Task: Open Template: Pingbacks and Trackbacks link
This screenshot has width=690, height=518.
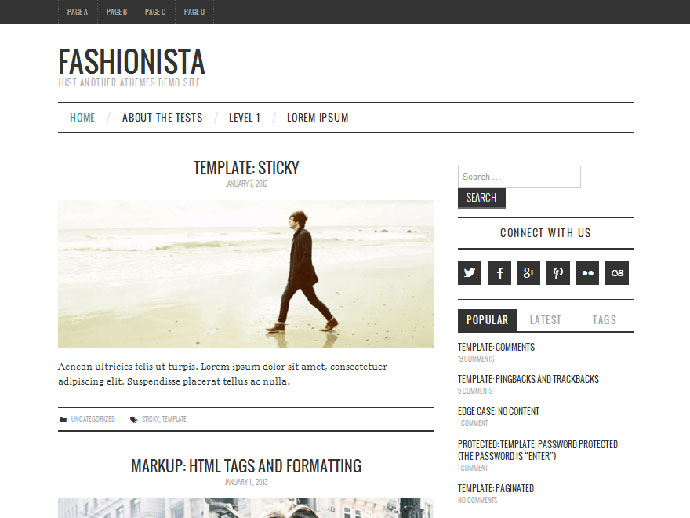Action: click(x=528, y=379)
